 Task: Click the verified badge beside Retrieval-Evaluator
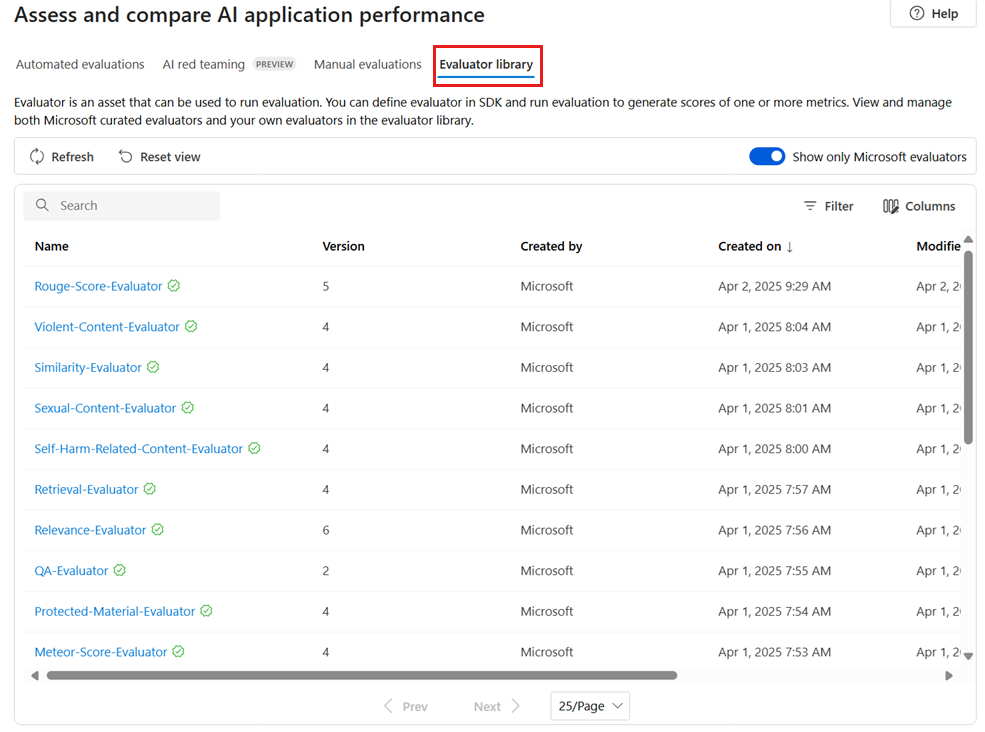click(150, 489)
